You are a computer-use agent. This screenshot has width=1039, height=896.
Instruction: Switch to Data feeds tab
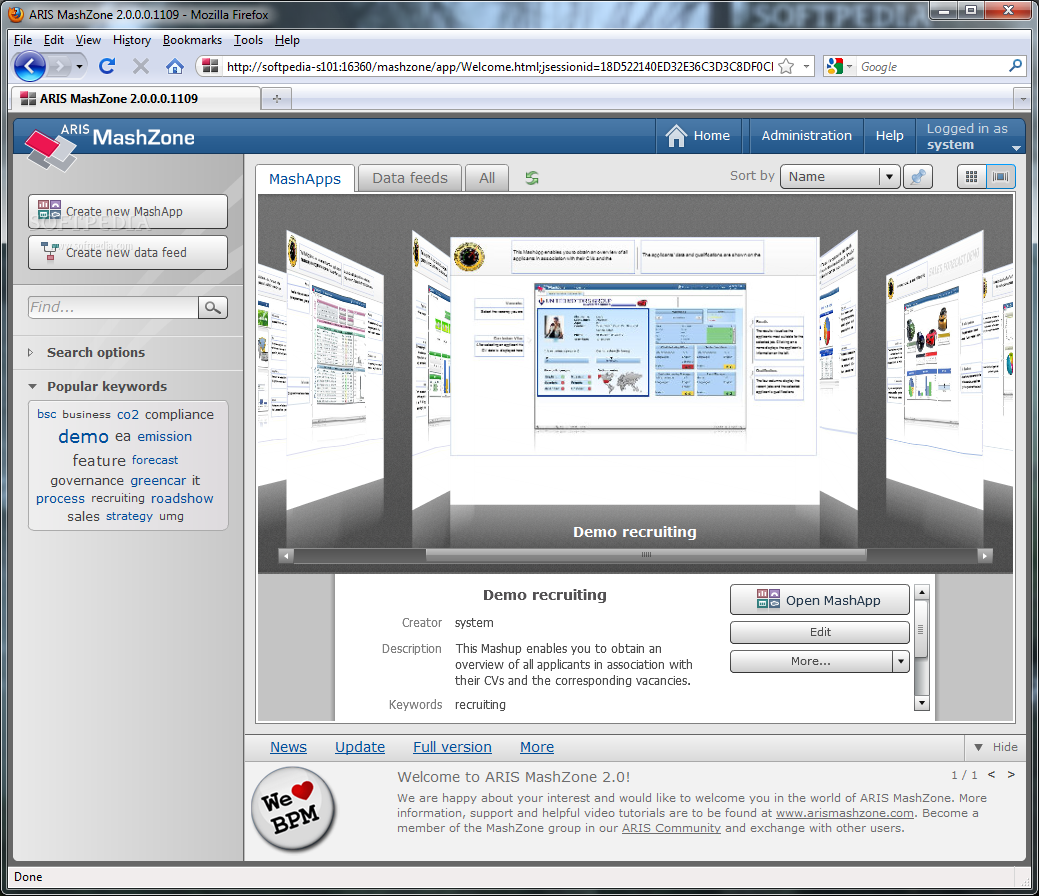(410, 178)
